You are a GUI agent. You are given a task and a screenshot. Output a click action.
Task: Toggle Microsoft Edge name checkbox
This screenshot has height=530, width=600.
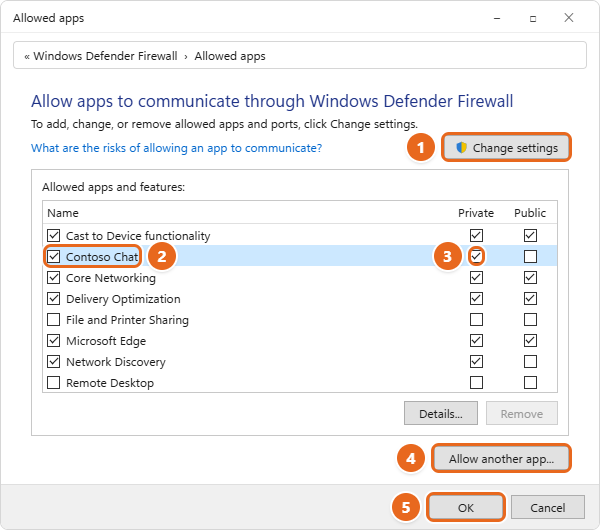[x=54, y=341]
